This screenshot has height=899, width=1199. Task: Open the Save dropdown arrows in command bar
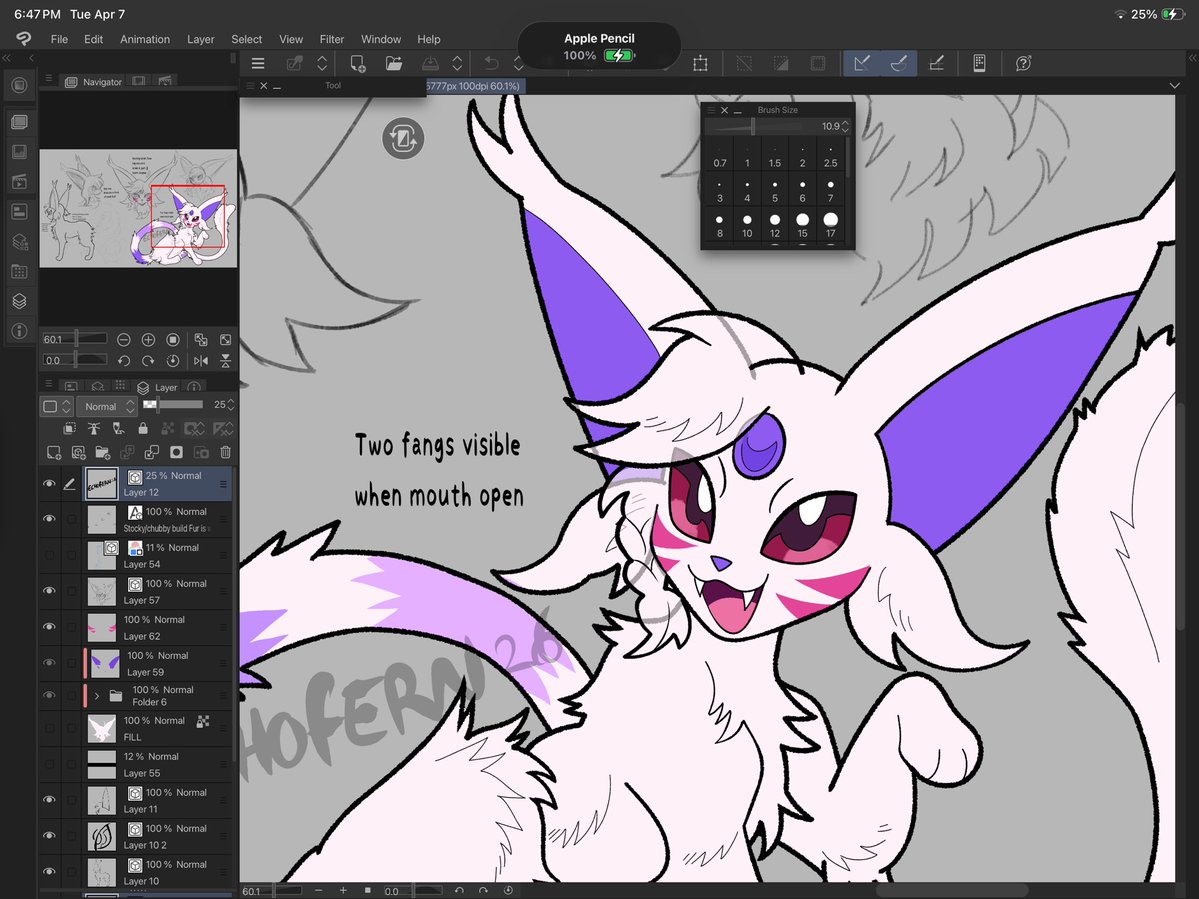[x=457, y=63]
